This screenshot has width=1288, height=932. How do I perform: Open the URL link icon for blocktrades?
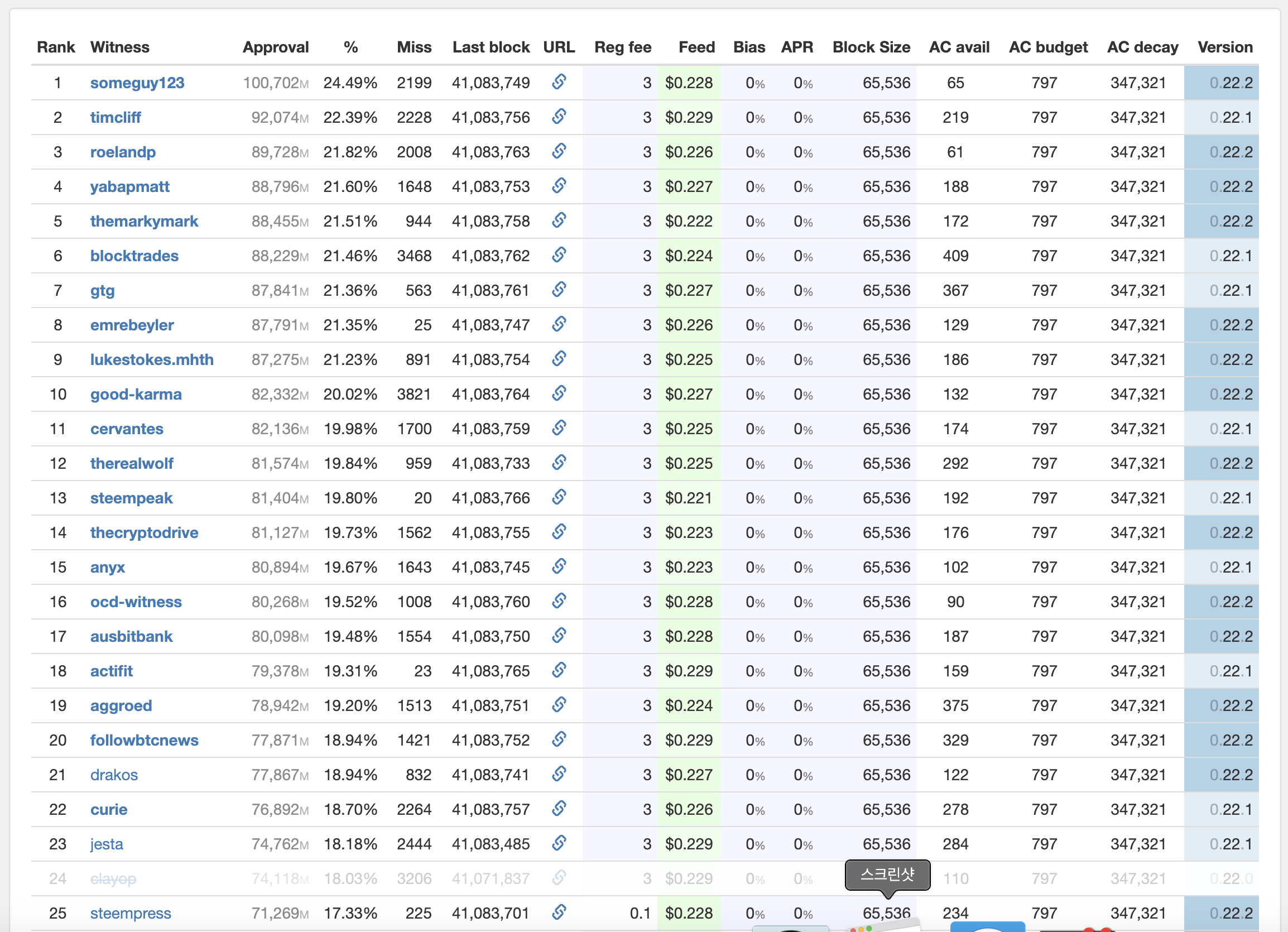pyautogui.click(x=559, y=255)
